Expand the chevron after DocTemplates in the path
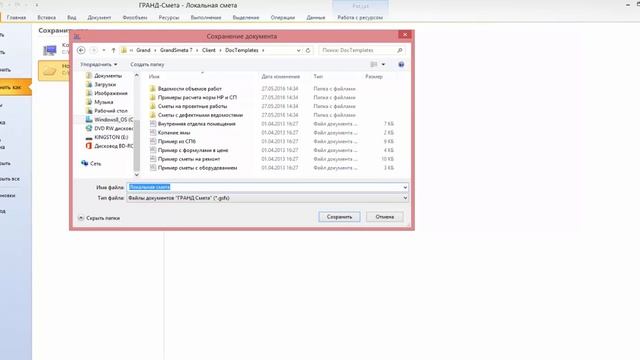The image size is (640, 360). click(263, 50)
